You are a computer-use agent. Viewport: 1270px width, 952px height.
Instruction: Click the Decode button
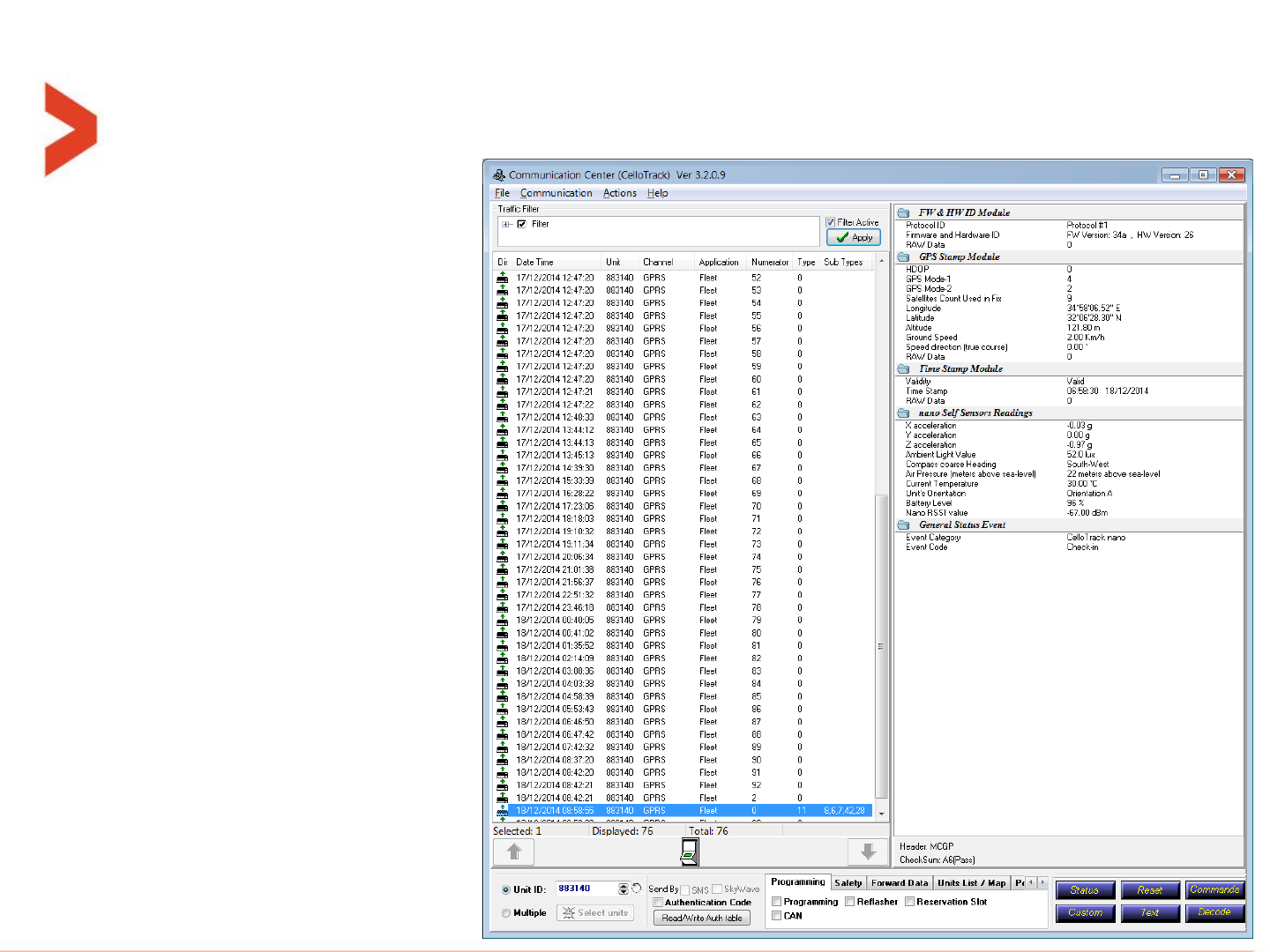click(x=1215, y=913)
